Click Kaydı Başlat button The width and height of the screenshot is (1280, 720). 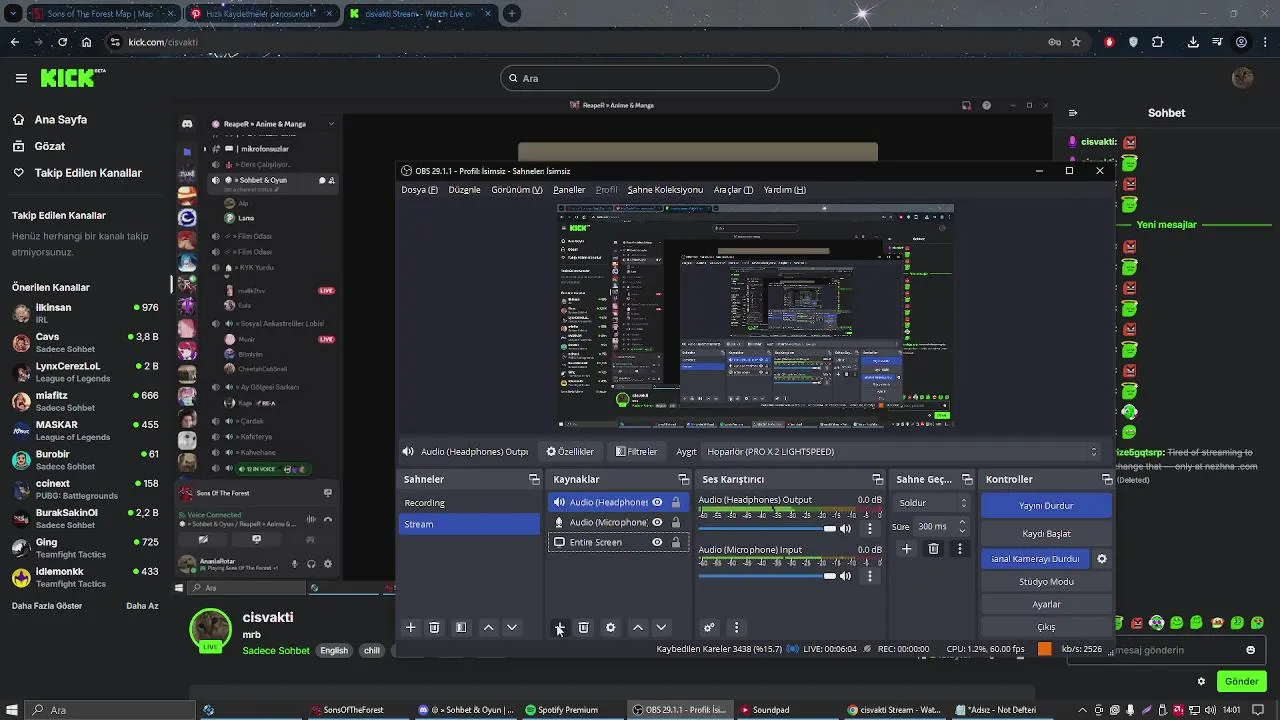pos(1046,533)
